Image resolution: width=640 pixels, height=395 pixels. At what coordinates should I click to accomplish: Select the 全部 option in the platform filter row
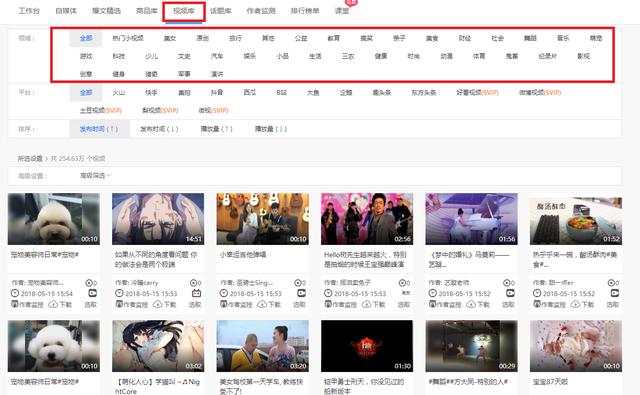(86, 93)
